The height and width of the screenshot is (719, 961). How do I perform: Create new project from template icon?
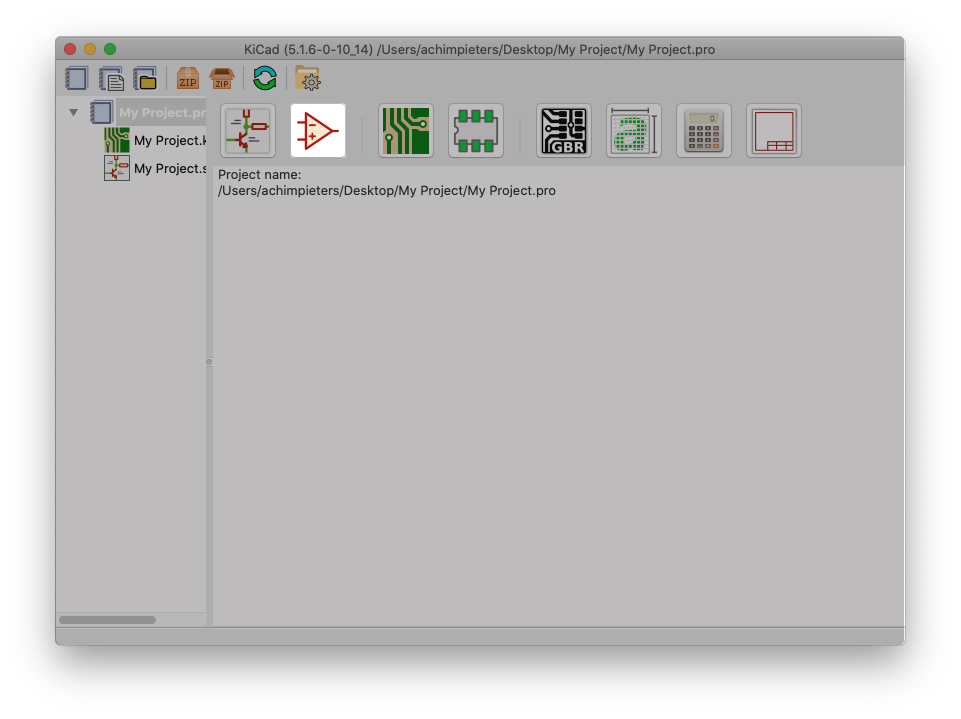tap(112, 79)
